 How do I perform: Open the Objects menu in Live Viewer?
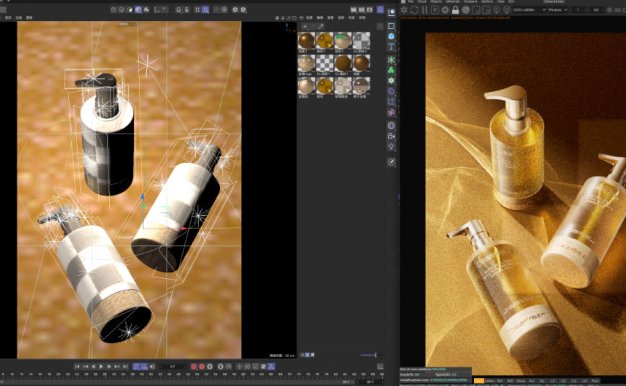pos(436,2)
